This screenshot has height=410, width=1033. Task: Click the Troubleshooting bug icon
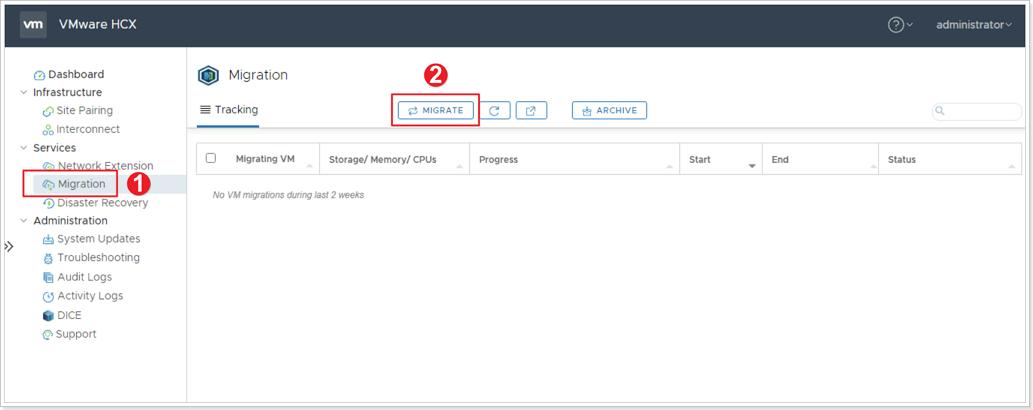48,258
